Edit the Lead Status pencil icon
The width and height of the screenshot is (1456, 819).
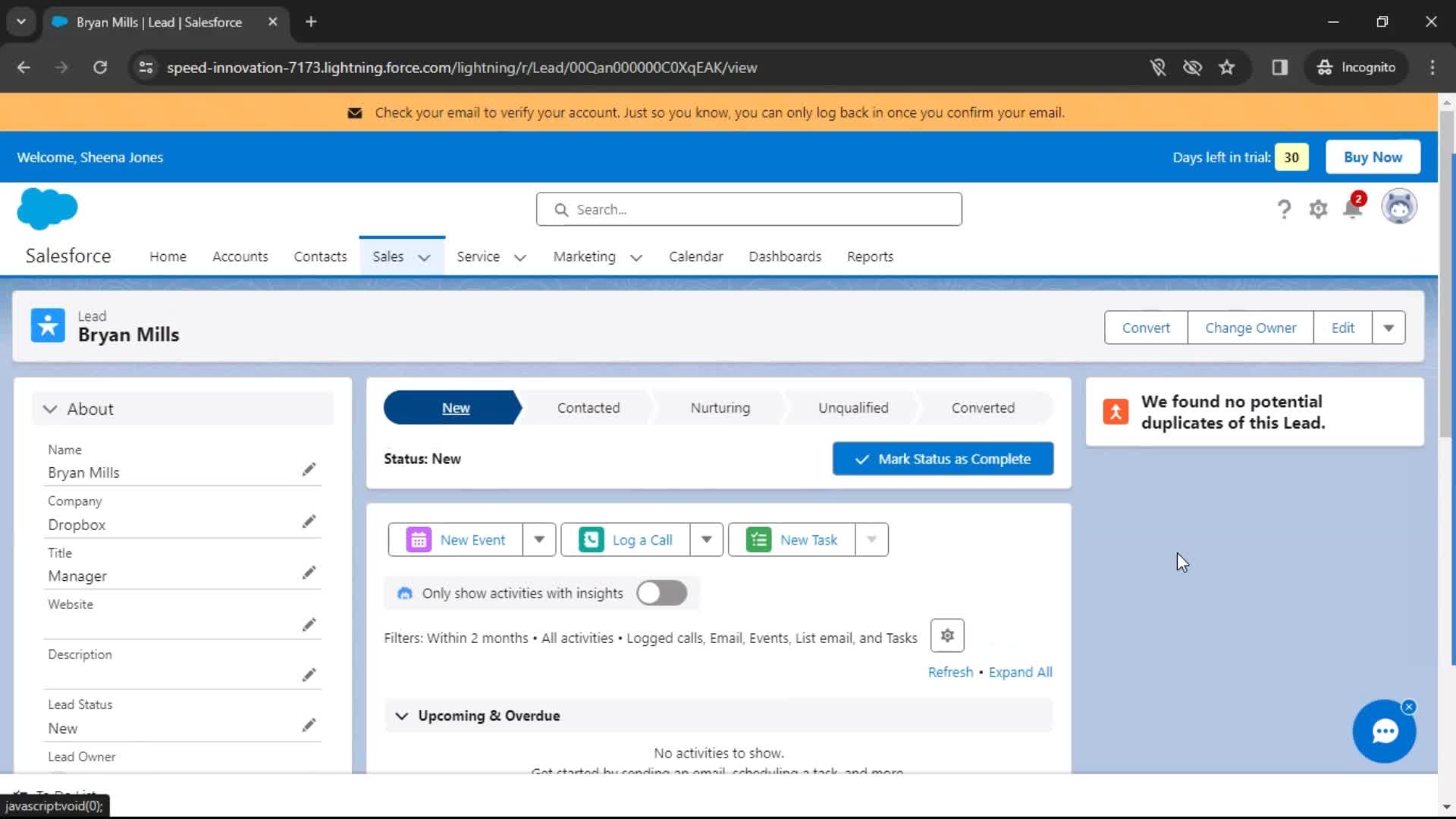pos(309,726)
